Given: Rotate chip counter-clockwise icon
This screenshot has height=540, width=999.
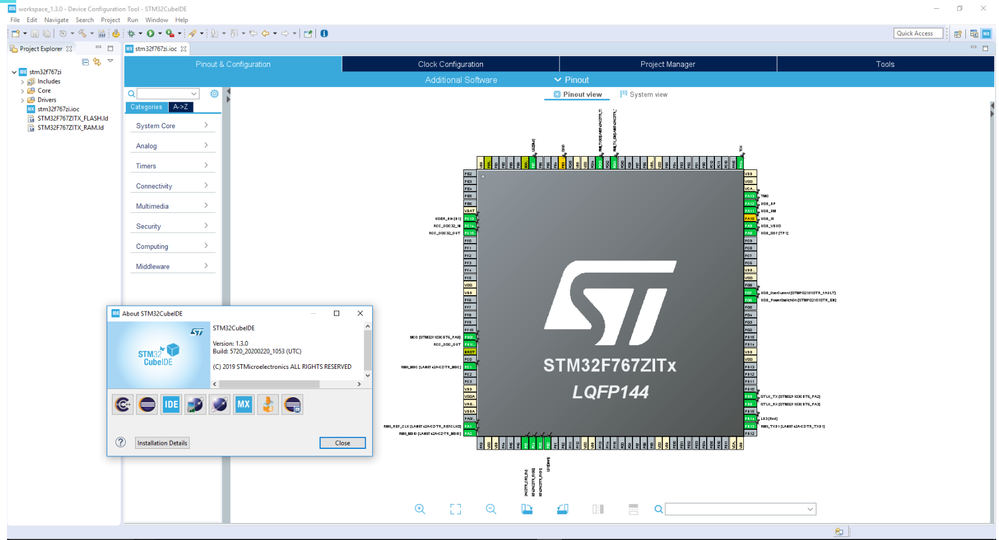Looking at the screenshot, I should pyautogui.click(x=563, y=509).
